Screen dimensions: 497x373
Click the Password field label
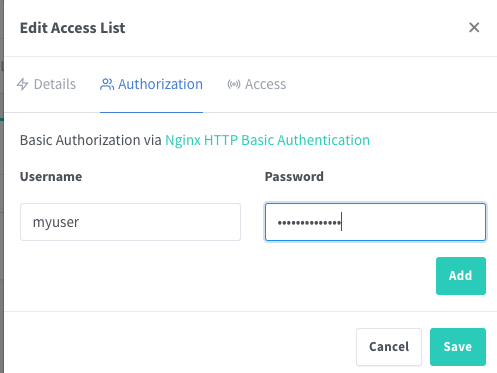coord(294,177)
